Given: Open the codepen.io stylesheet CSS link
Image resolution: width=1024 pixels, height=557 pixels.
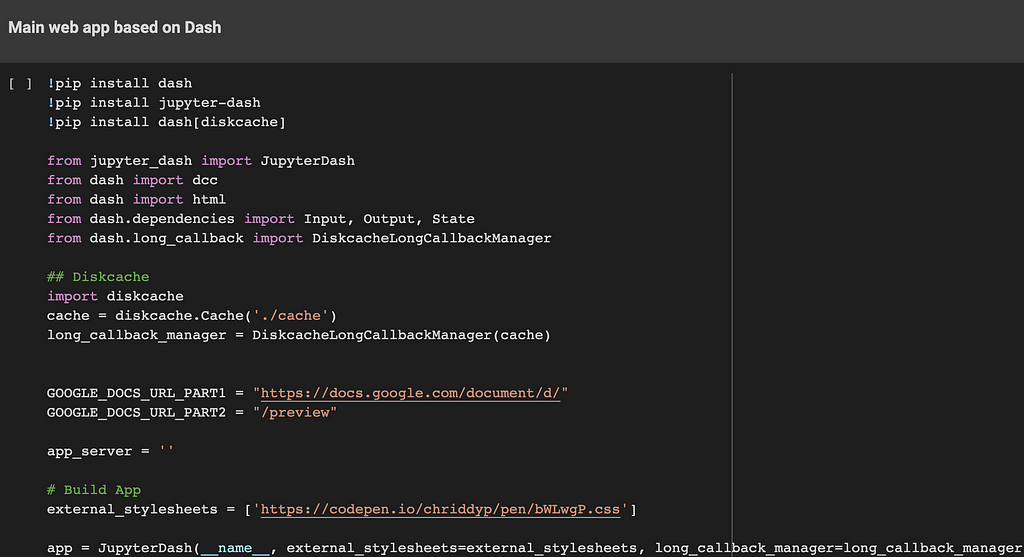Looking at the screenshot, I should pos(440,509).
